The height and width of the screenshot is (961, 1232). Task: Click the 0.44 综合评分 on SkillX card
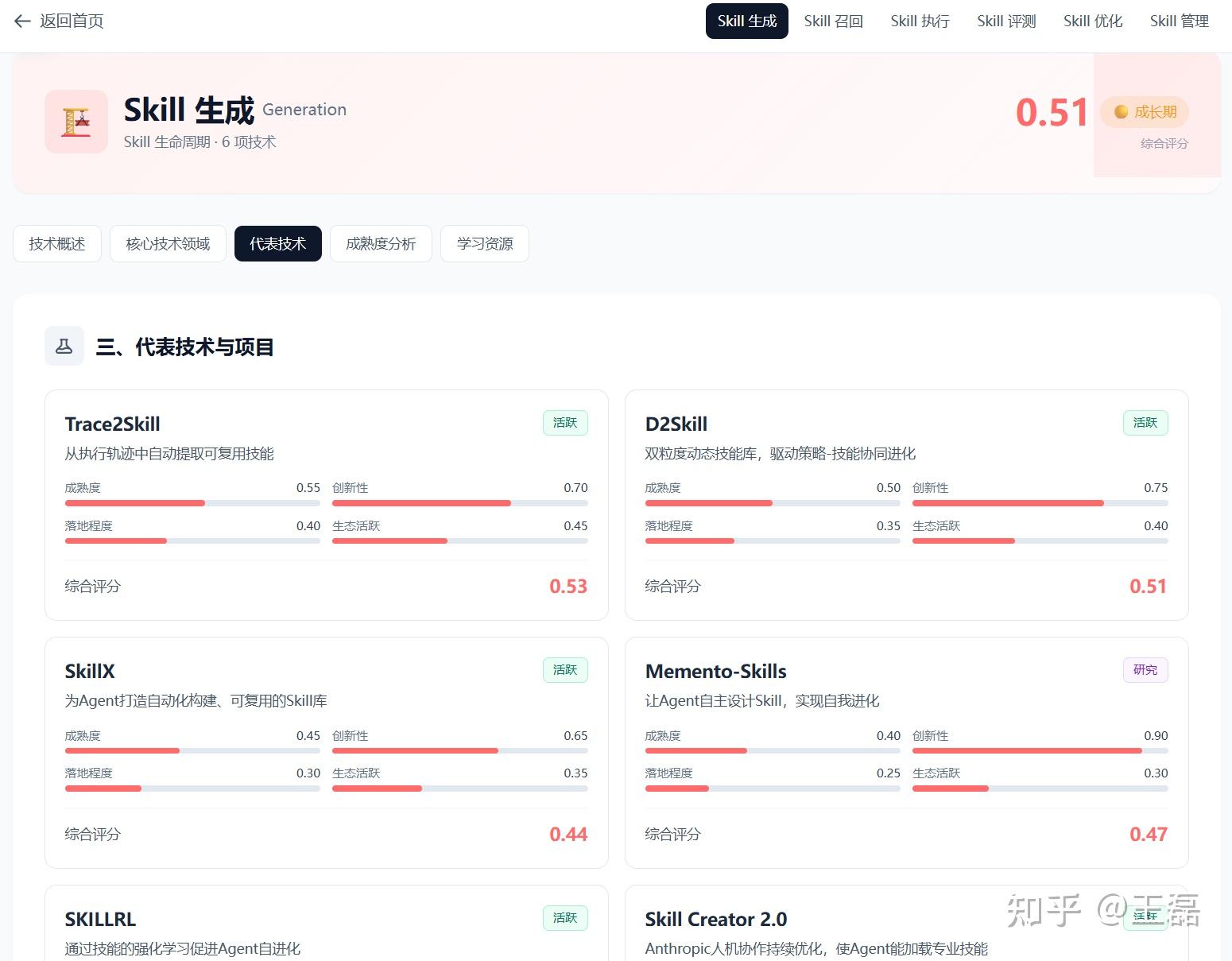[568, 835]
